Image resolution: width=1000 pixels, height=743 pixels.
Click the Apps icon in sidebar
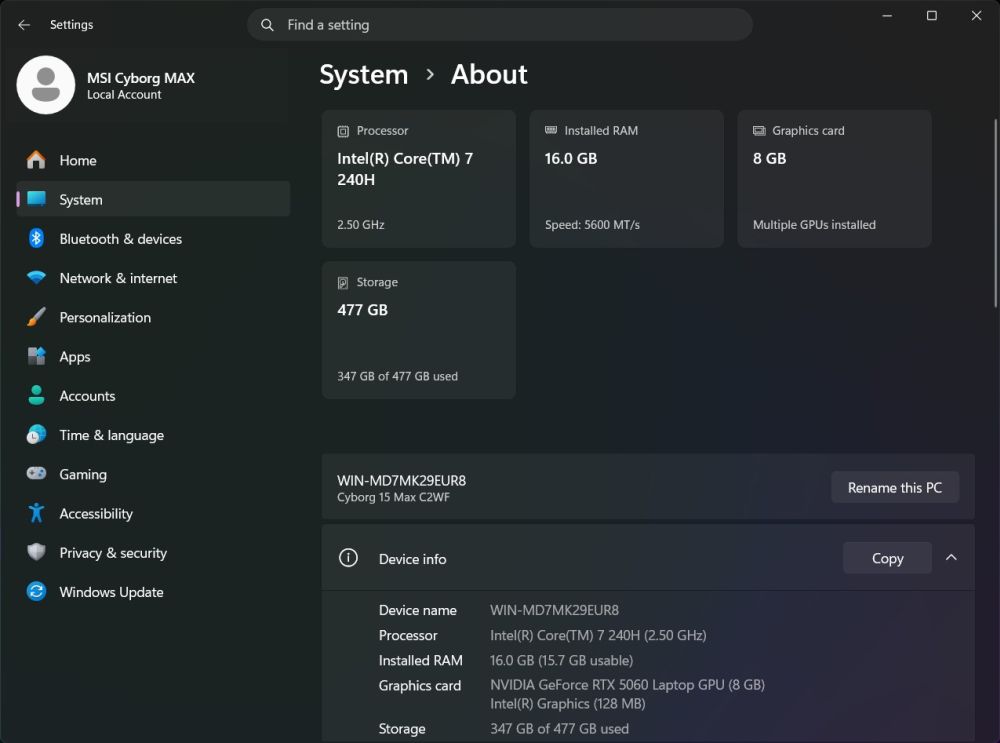(x=36, y=357)
